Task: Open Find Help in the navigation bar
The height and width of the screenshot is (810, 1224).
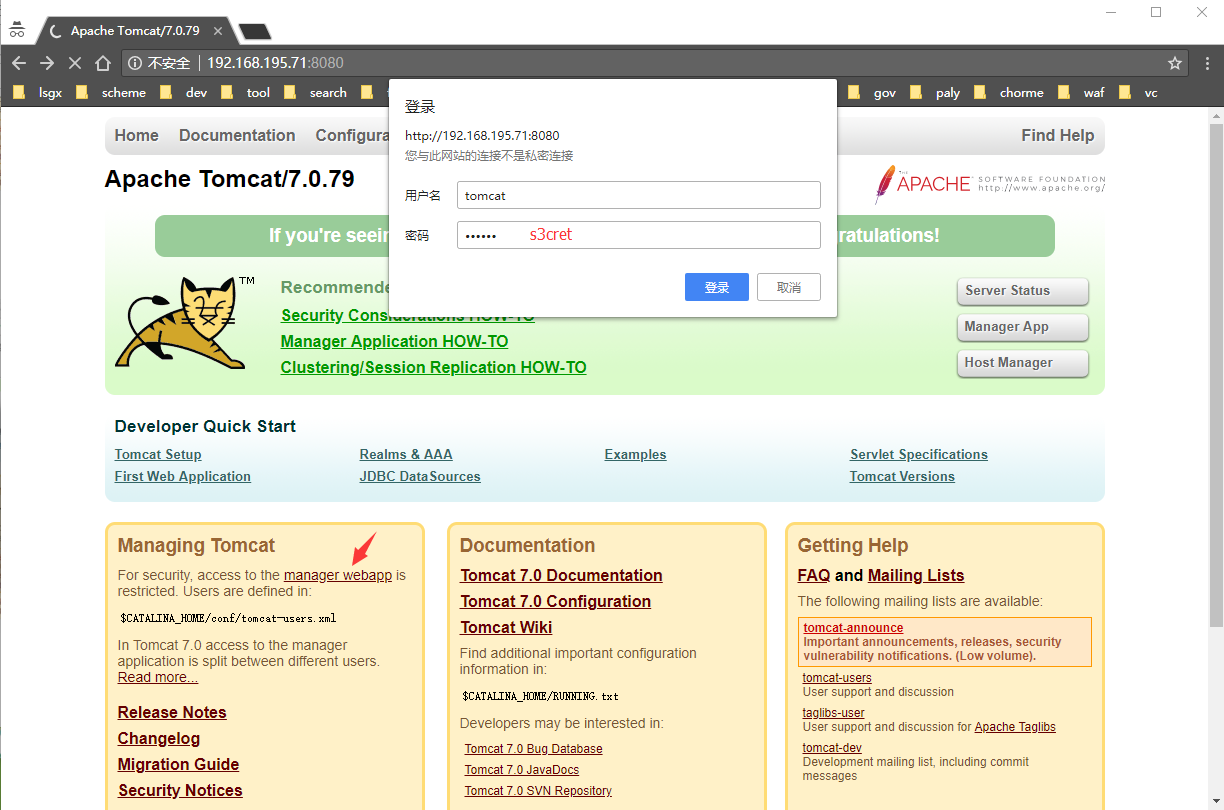Action: pos(1057,135)
